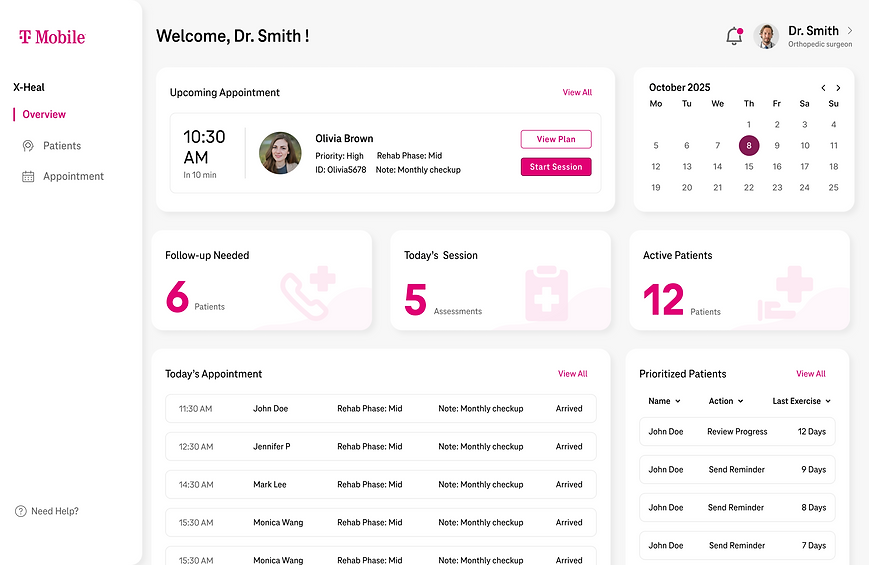Click the View Plan button
This screenshot has height=565, width=869.
[x=556, y=139]
